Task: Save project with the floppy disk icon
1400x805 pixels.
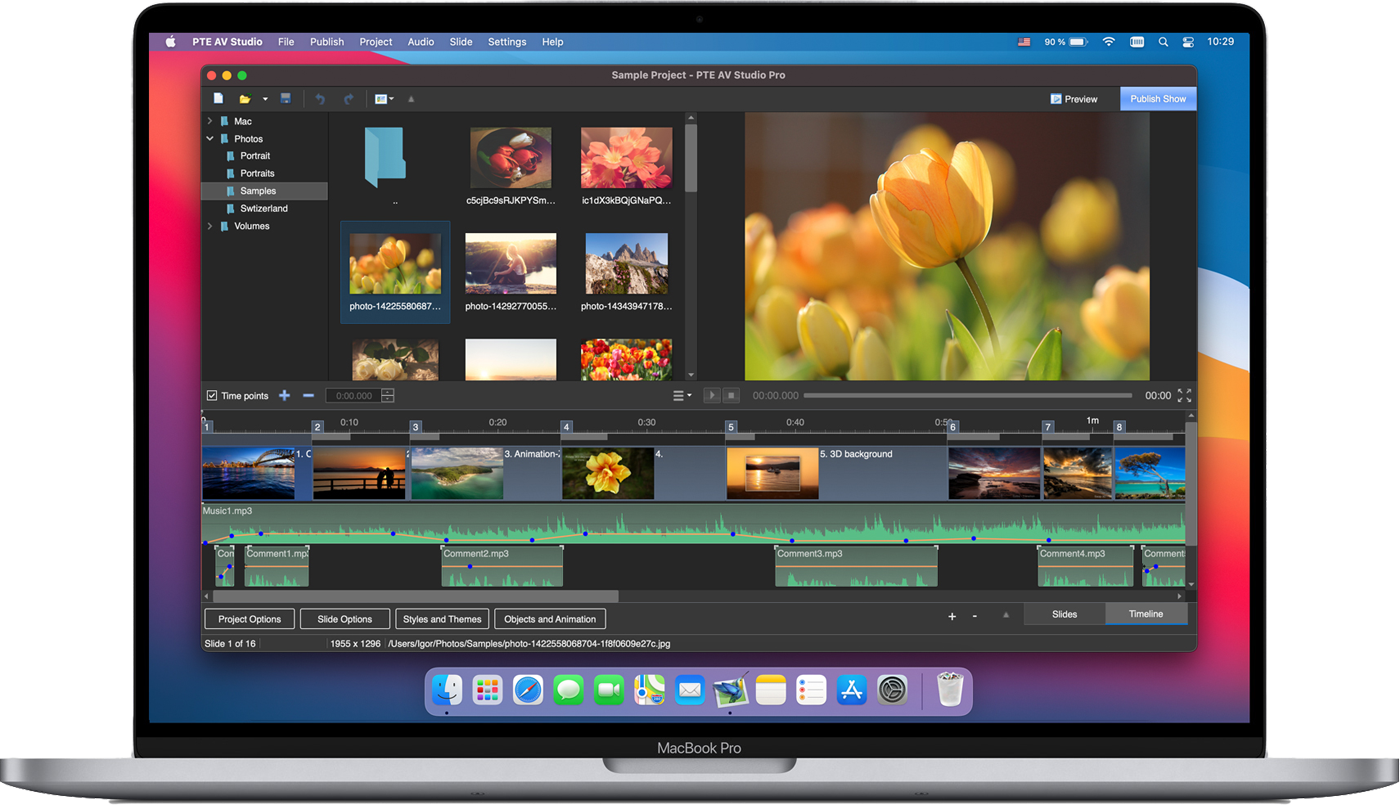Action: tap(286, 99)
